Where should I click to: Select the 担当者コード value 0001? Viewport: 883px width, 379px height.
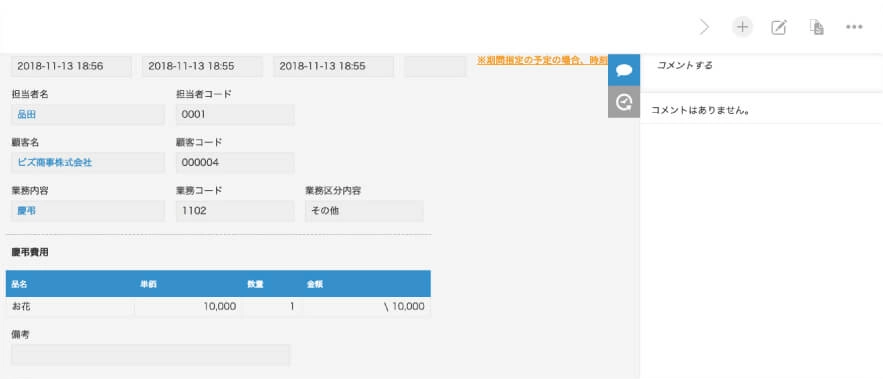[x=235, y=115]
